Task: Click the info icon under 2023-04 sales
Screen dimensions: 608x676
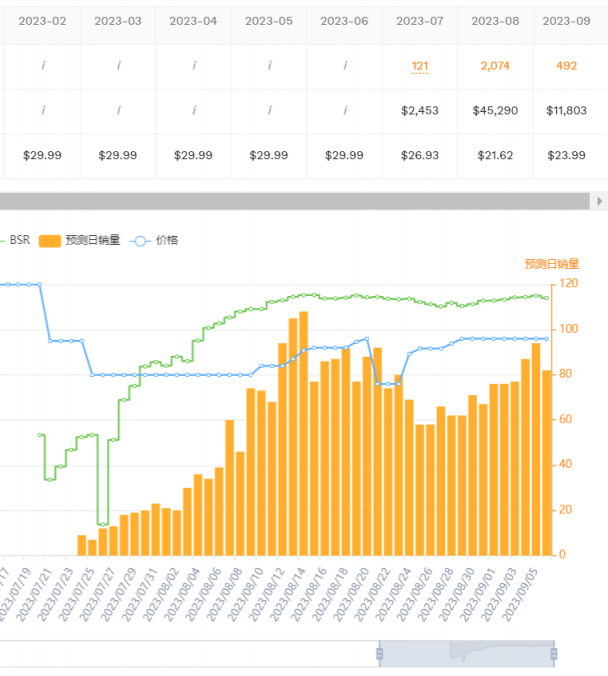Action: pyautogui.click(x=194, y=66)
